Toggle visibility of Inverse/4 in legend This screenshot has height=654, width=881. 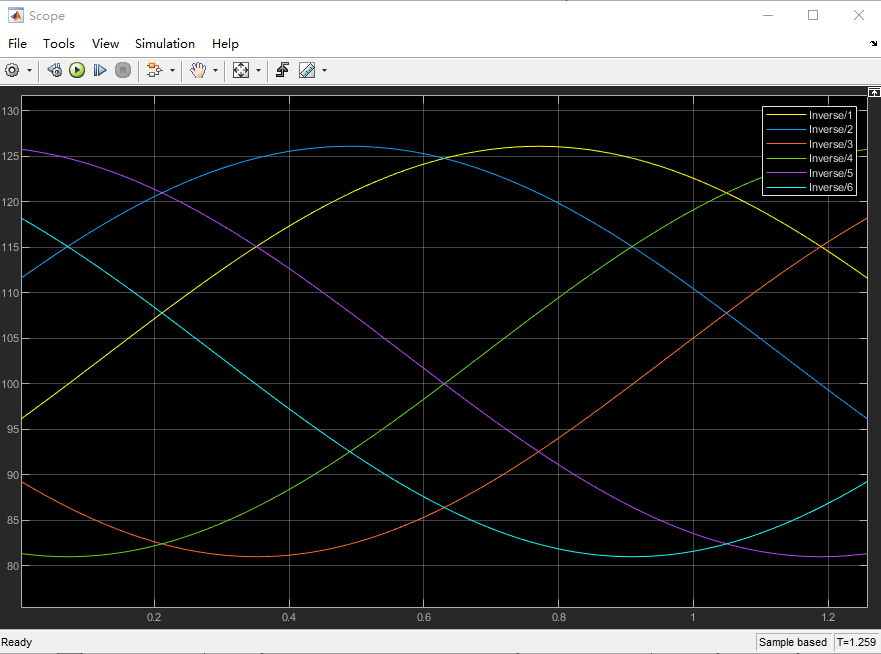tap(809, 158)
